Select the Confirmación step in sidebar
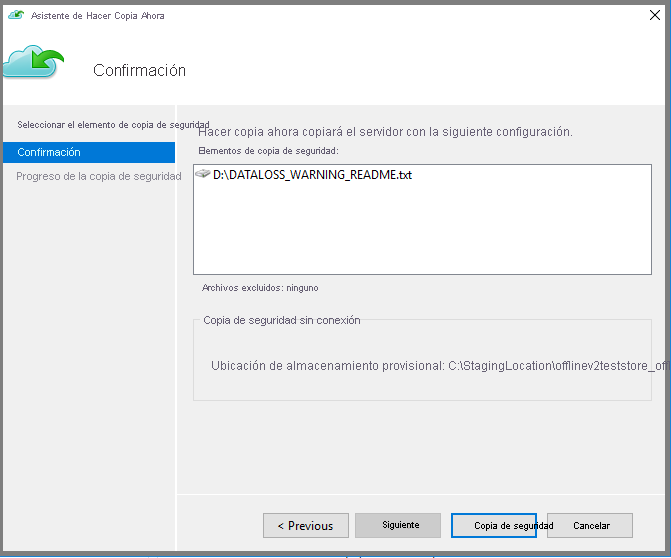This screenshot has width=671, height=558. coord(89,152)
